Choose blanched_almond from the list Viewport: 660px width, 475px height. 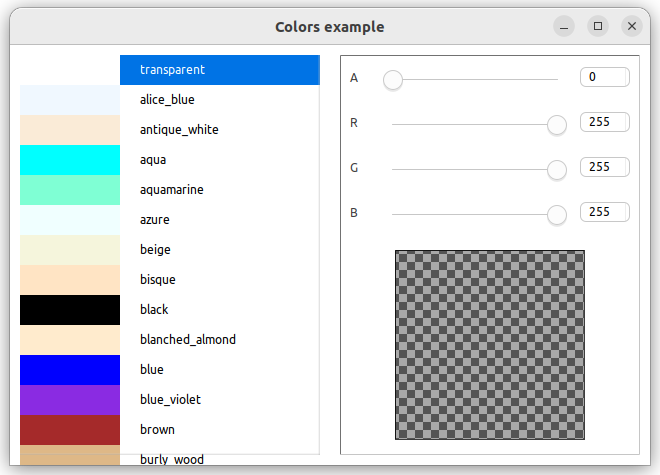click(x=220, y=340)
